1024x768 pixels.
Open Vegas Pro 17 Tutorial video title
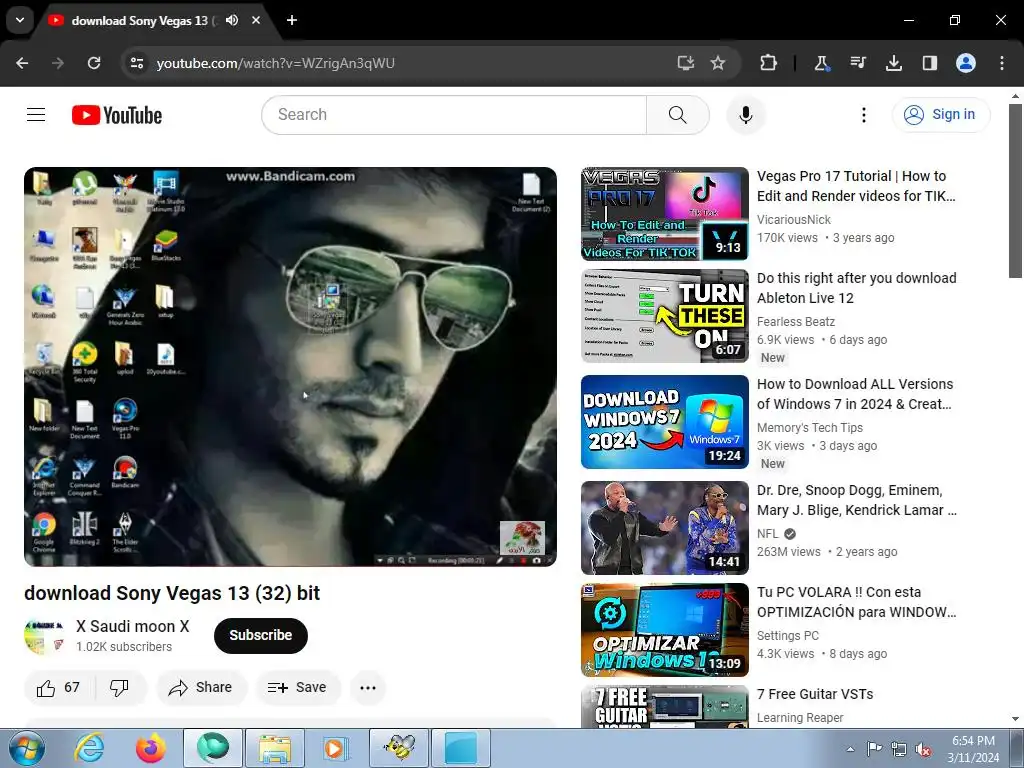click(856, 186)
